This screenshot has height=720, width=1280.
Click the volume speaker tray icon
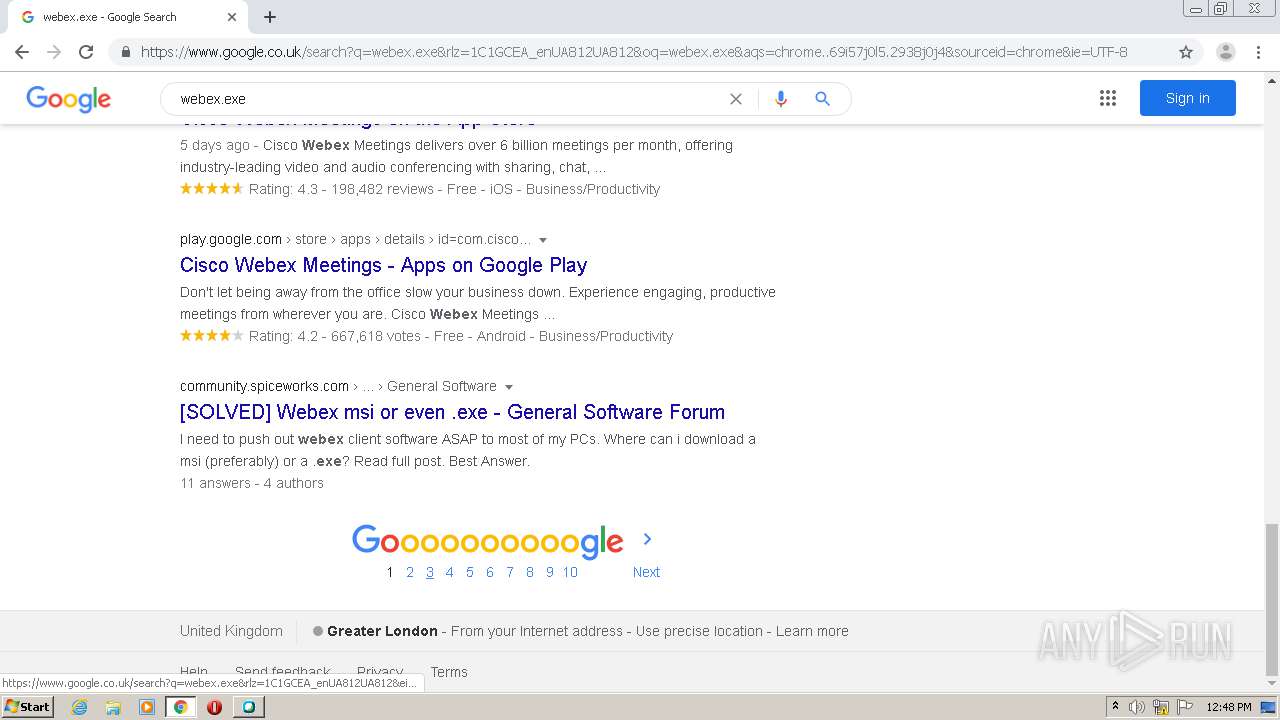[1137, 707]
